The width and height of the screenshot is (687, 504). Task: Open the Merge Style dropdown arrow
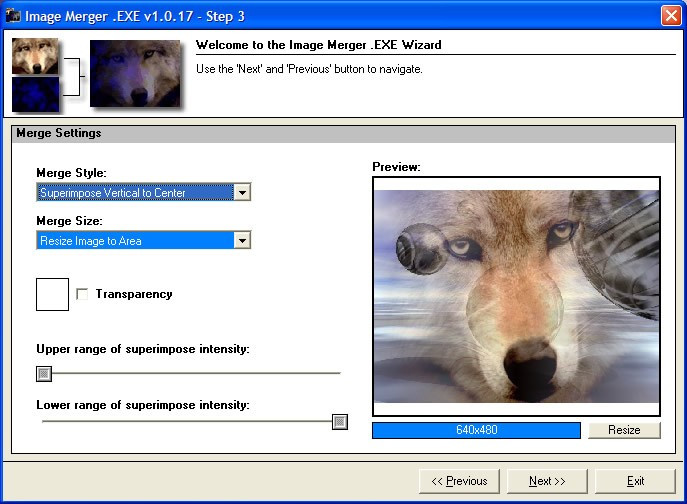tap(242, 192)
